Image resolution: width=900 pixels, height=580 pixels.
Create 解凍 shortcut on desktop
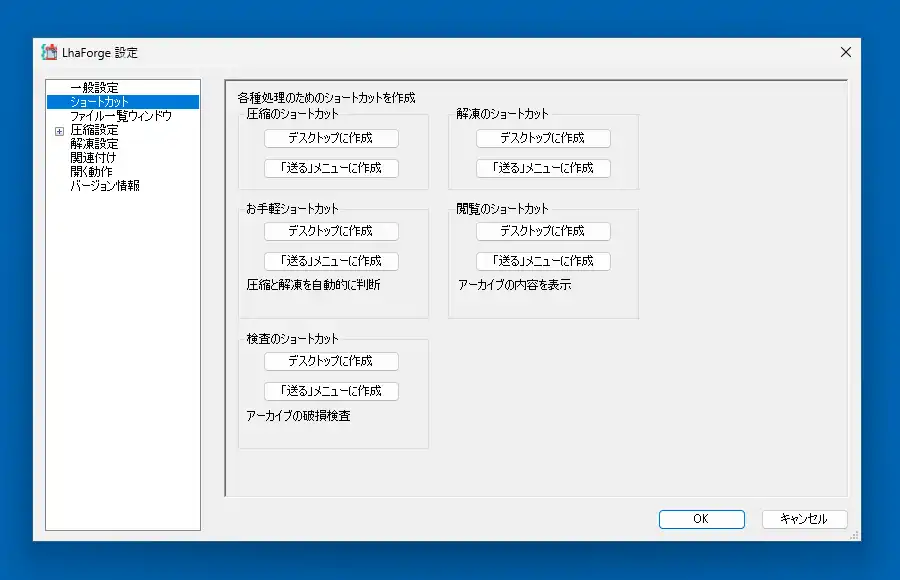point(543,138)
